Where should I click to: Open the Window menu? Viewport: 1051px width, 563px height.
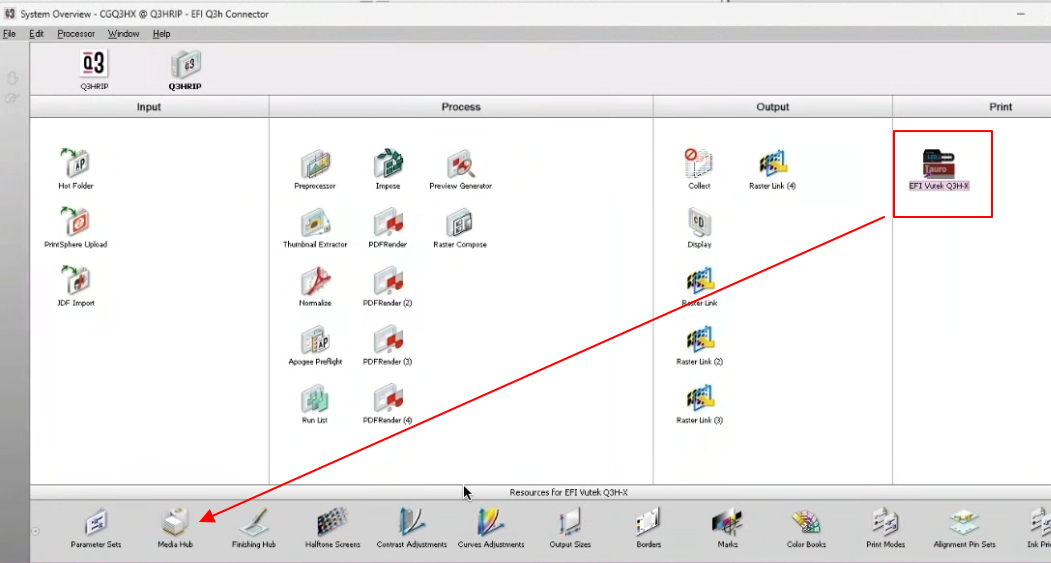pyautogui.click(x=123, y=34)
